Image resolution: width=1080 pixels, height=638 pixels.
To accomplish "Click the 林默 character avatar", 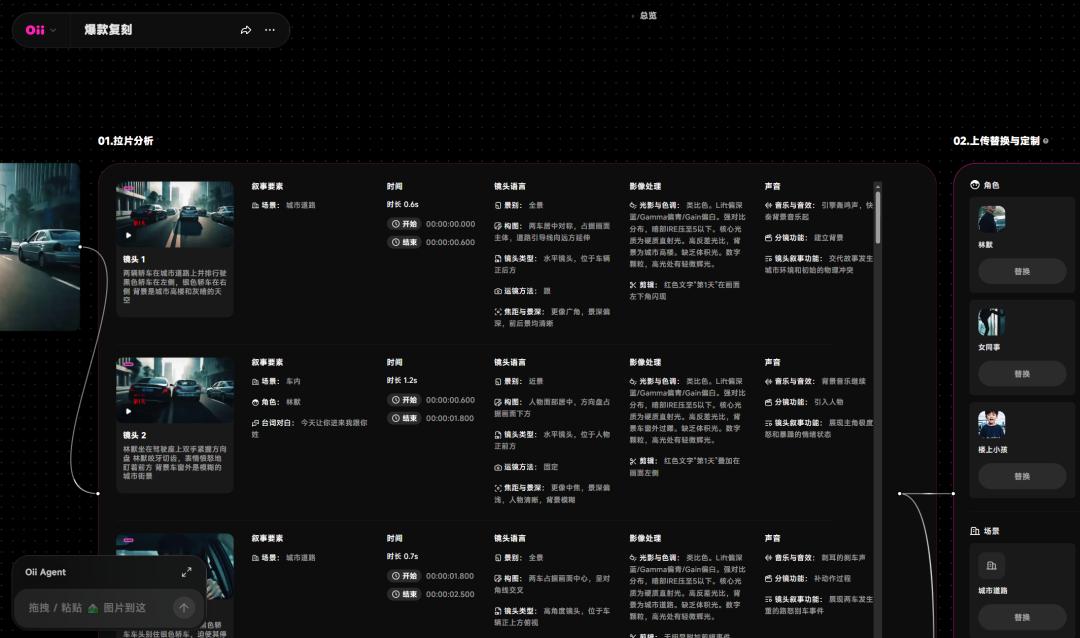I will pos(991,219).
